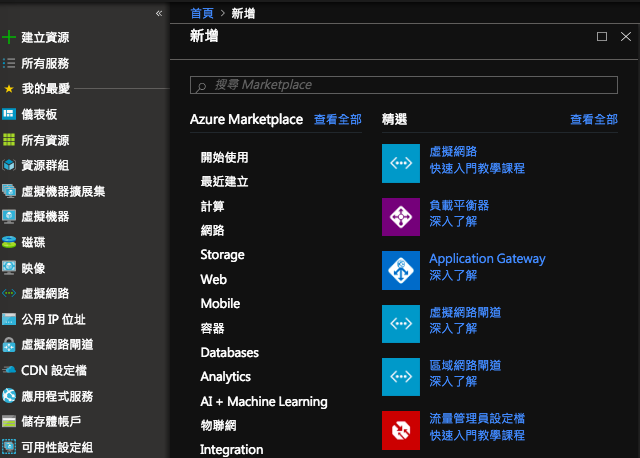Open the CDN 設定檔 cloud icon
Viewport: 640px width, 458px height.
[9, 370]
